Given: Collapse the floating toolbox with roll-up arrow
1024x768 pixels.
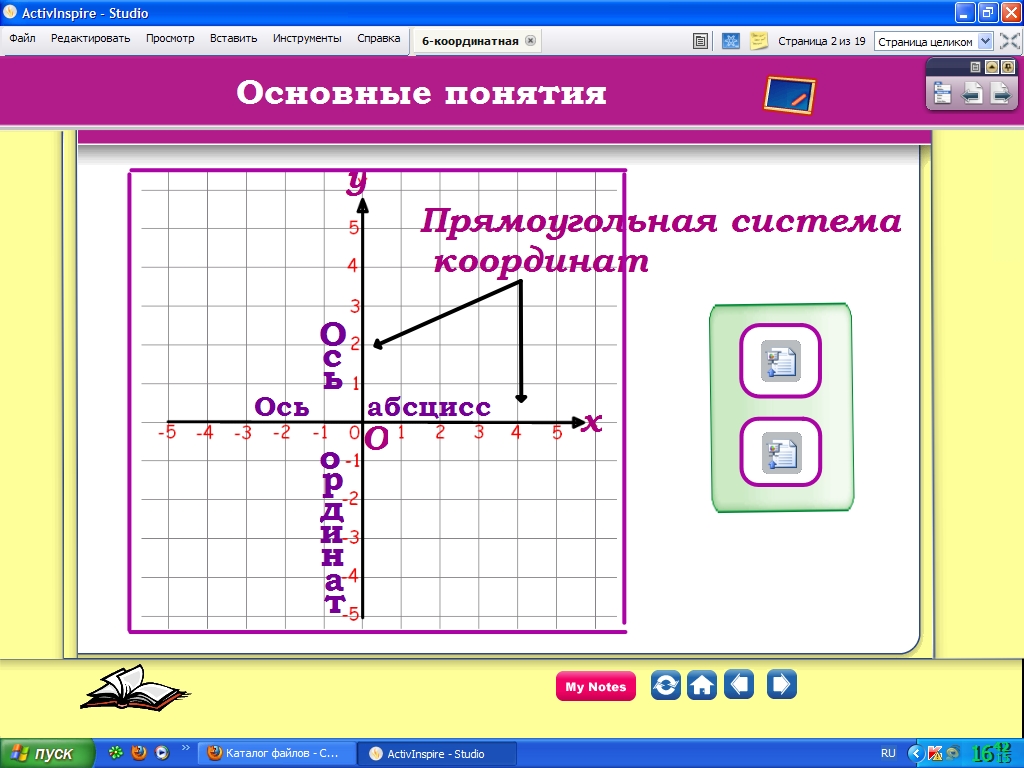Looking at the screenshot, I should [991, 66].
